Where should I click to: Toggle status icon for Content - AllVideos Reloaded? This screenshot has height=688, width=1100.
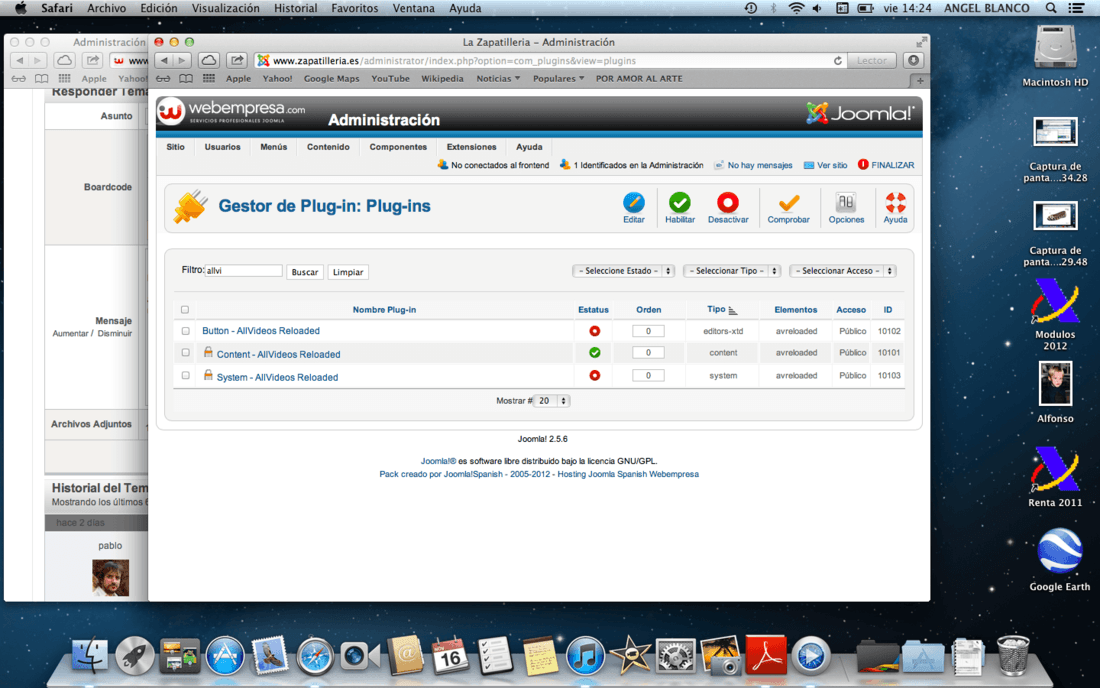[594, 353]
